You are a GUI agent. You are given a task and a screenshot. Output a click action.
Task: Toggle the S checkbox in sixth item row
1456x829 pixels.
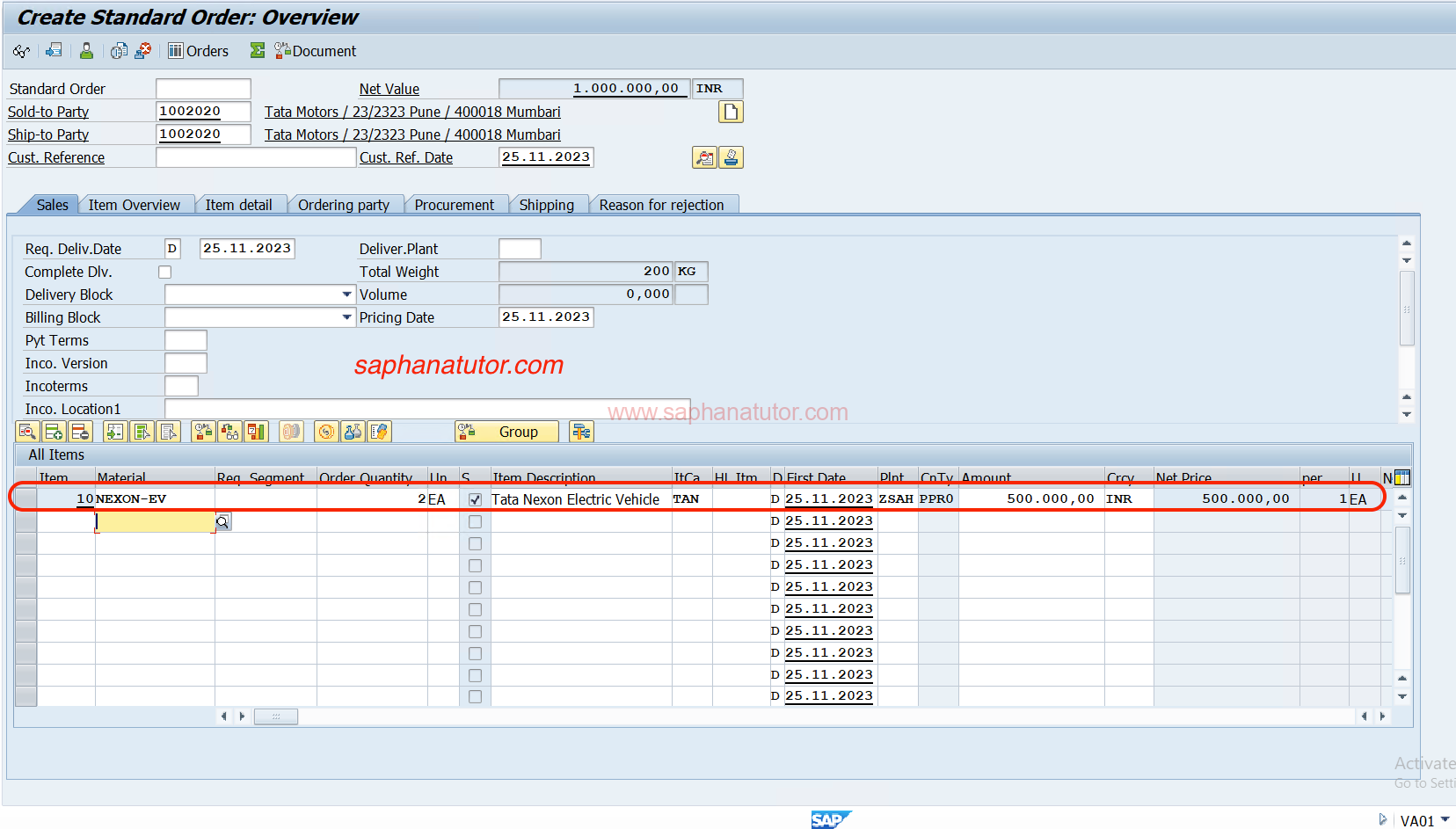point(475,609)
